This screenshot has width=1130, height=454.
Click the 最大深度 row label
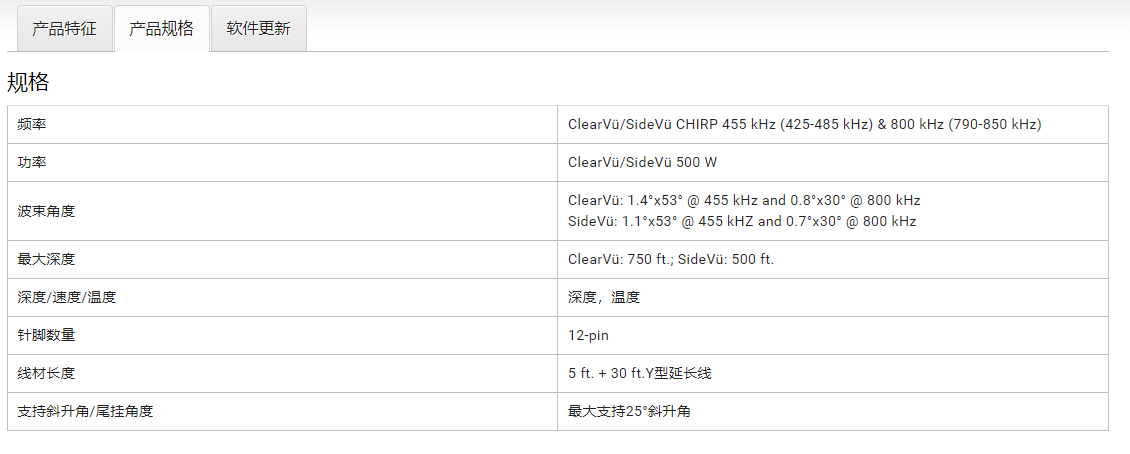coord(46,259)
